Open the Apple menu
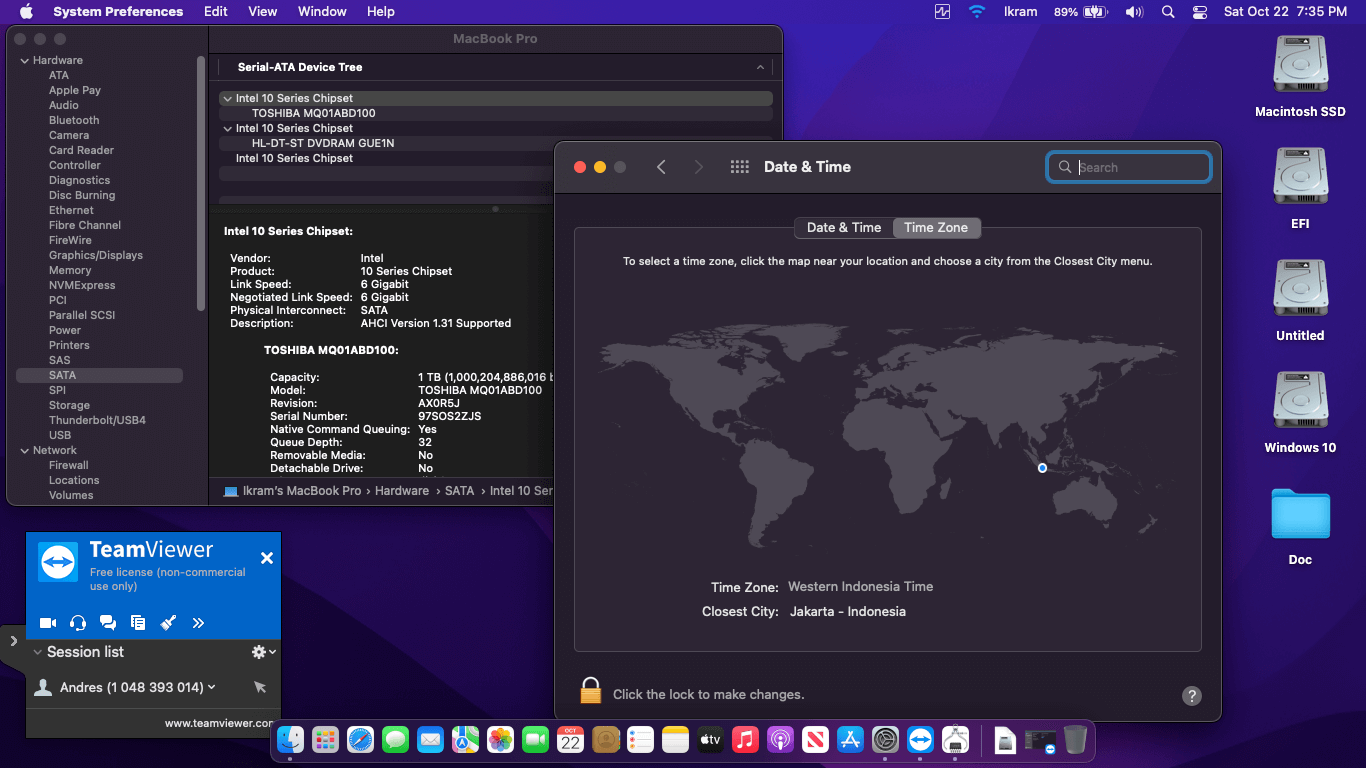This screenshot has height=768, width=1366. tap(26, 12)
